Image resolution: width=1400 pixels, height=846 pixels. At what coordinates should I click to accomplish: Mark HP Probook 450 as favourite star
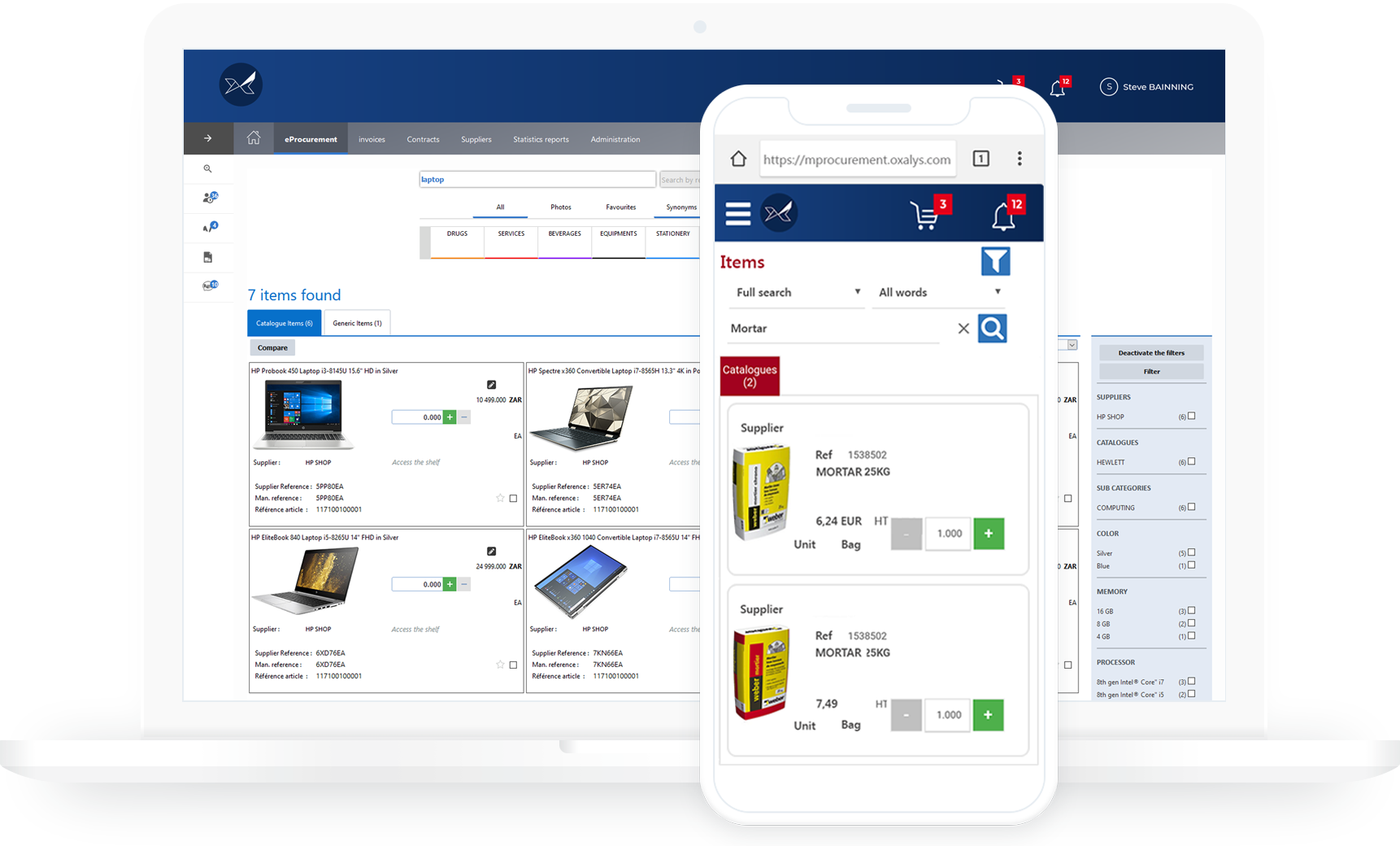pyautogui.click(x=500, y=498)
